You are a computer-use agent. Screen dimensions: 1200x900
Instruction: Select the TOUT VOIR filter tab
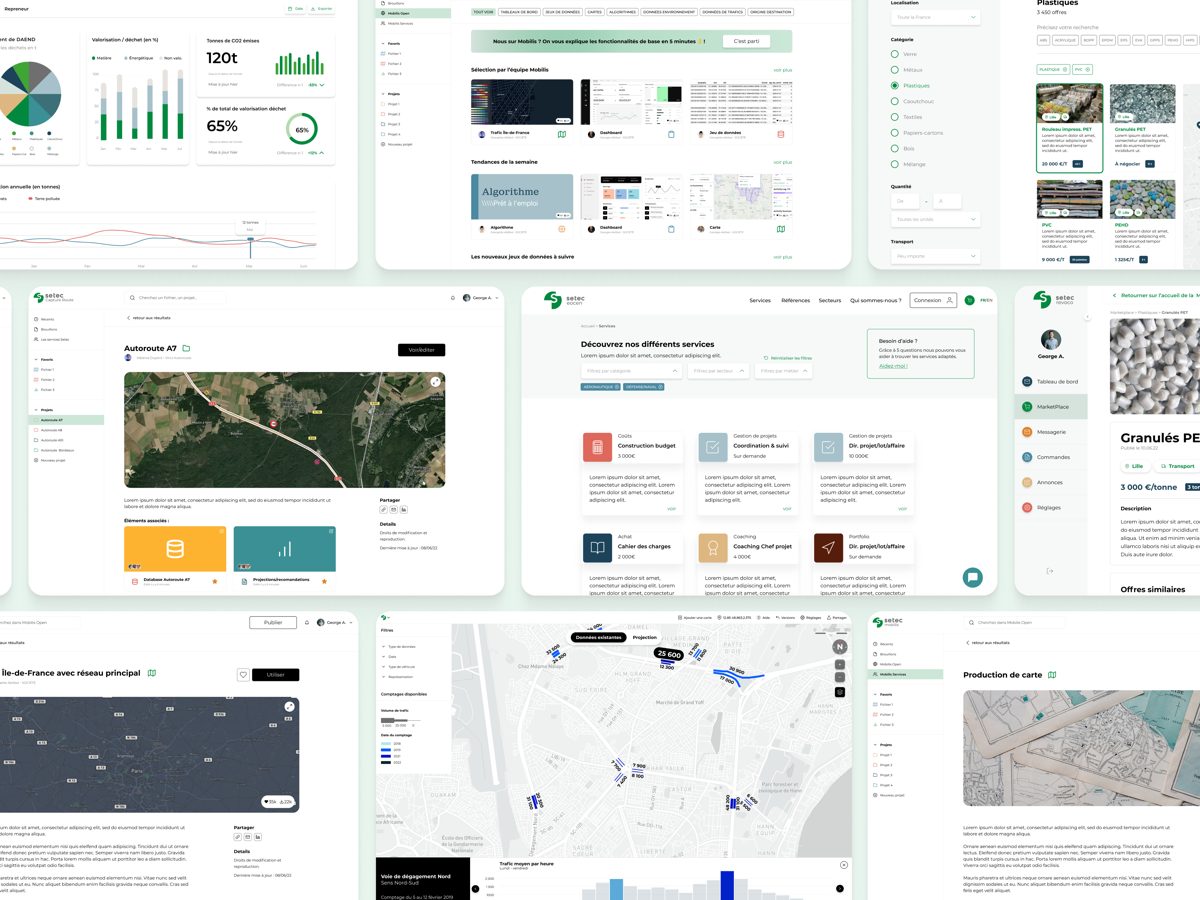point(483,12)
